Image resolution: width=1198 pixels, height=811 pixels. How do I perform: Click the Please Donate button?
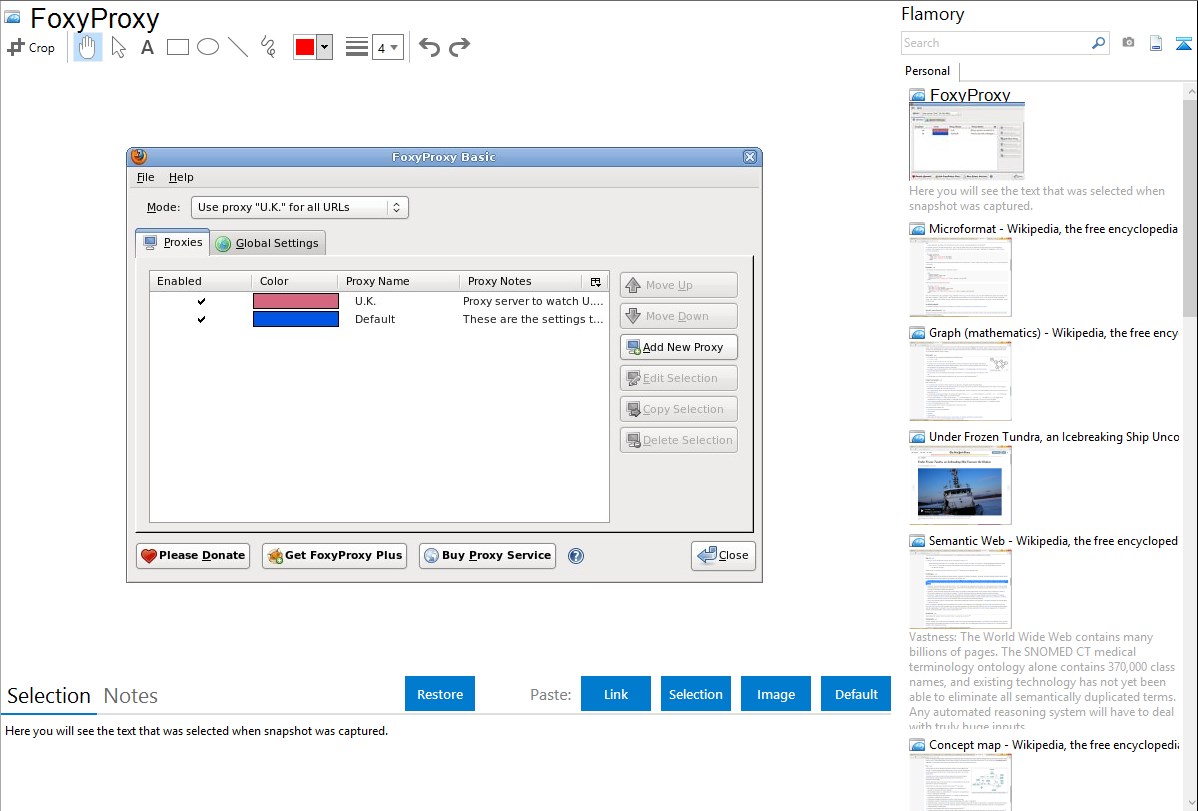coord(194,556)
